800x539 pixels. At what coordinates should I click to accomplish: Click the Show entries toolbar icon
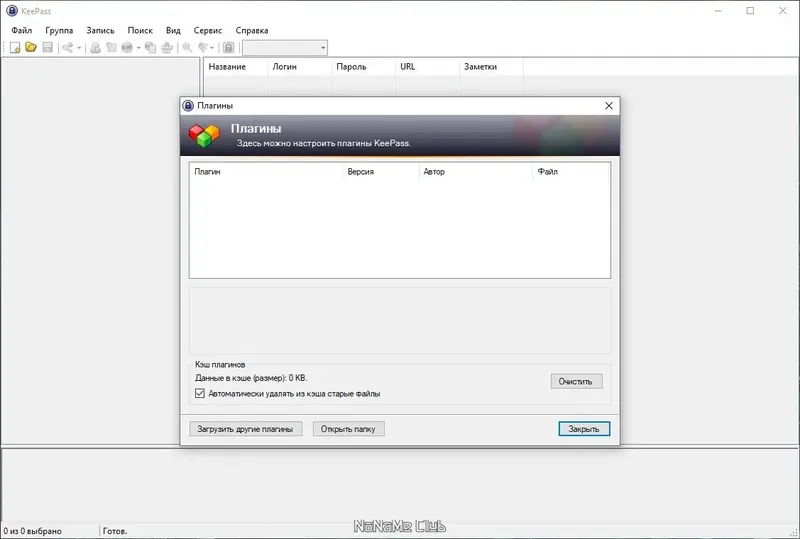point(203,47)
